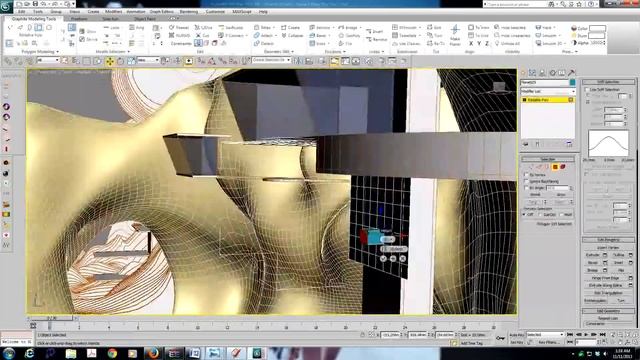Click Extrude Along Spline button
Viewport: 640px width, 360px height.
coord(605,285)
